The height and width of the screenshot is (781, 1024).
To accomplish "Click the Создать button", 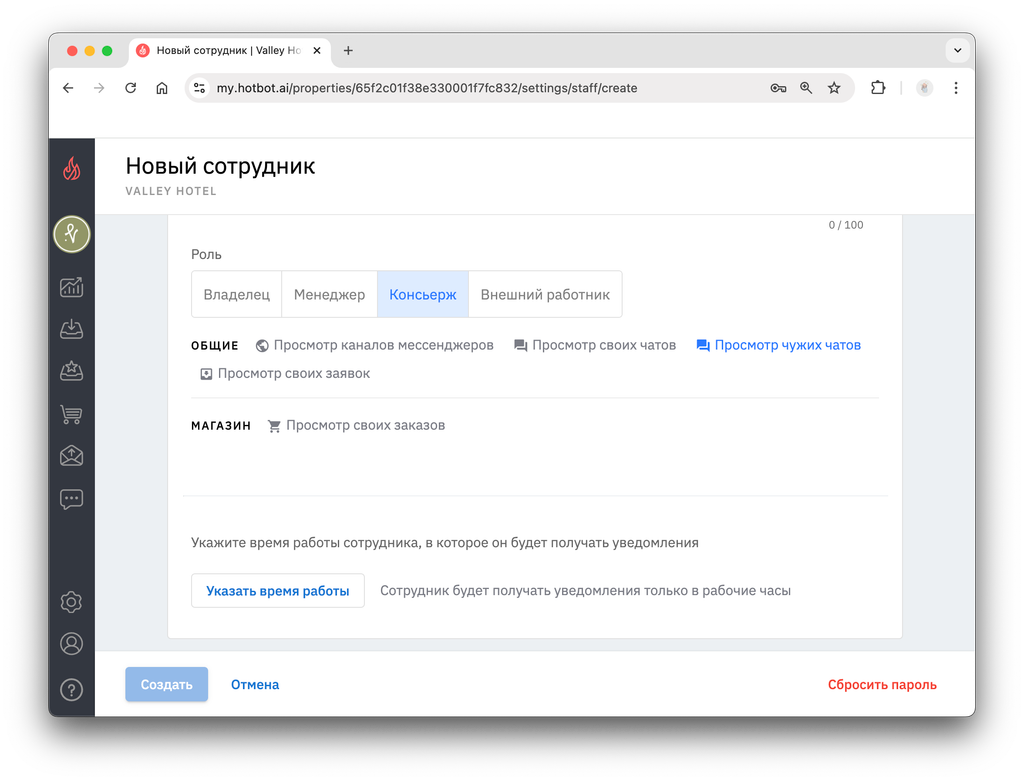I will [167, 684].
